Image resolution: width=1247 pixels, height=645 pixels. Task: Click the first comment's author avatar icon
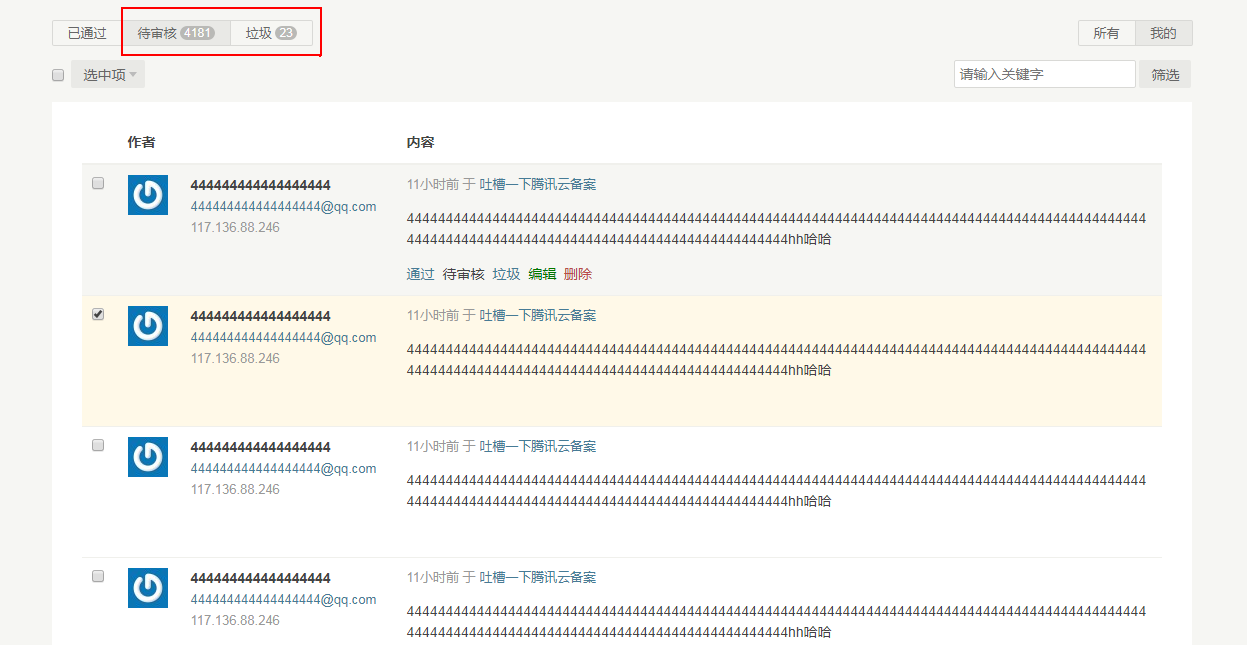point(147,195)
